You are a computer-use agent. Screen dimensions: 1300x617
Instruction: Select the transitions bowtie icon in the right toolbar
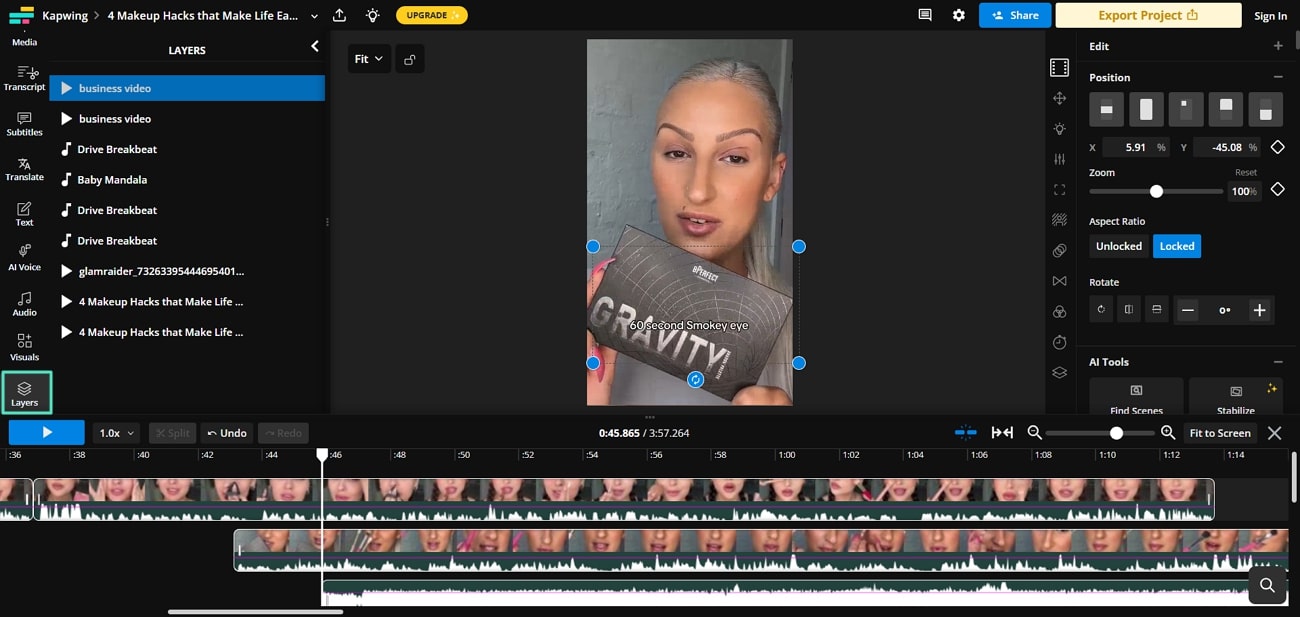1059,281
